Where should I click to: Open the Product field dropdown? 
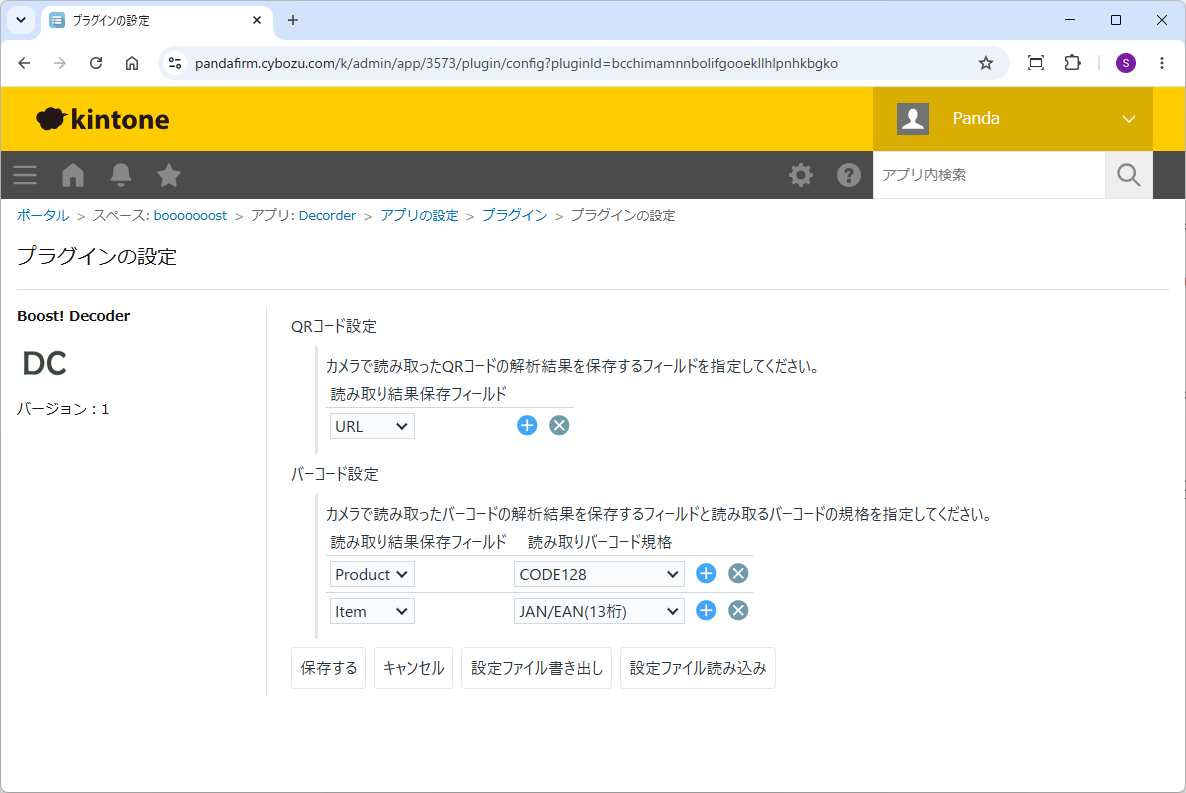click(x=372, y=574)
